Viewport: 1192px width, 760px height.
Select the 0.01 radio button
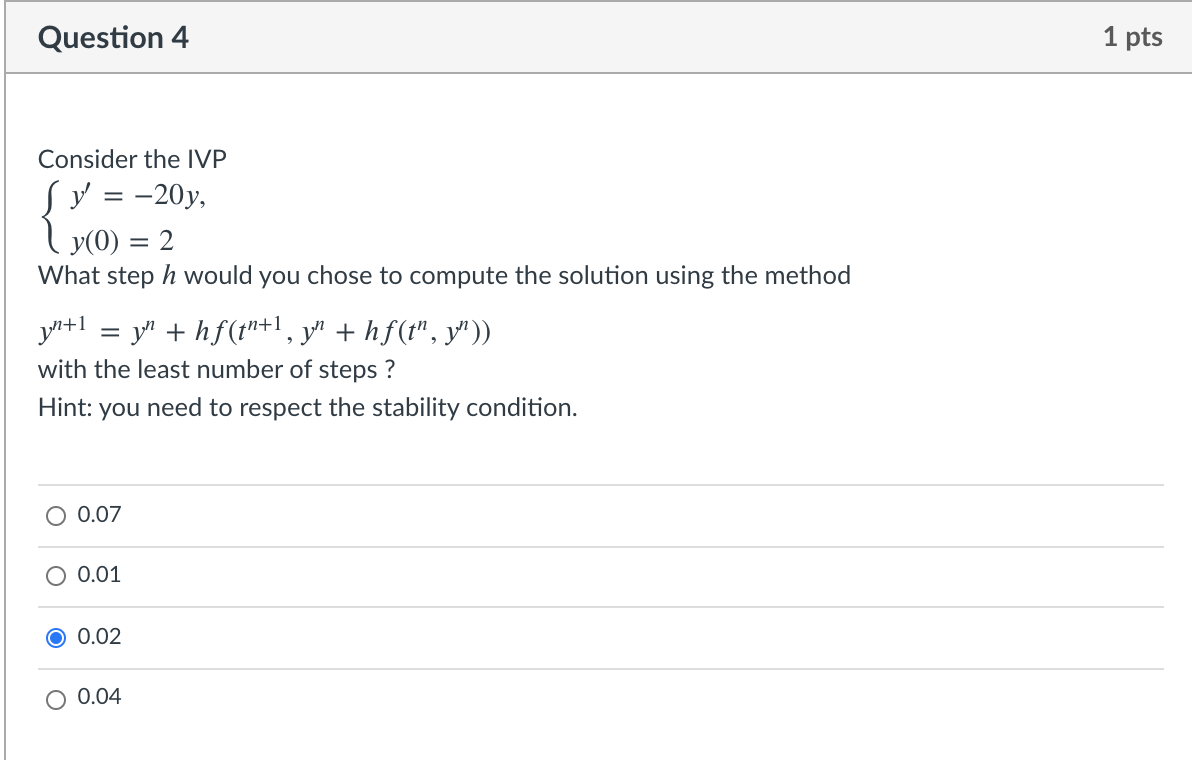tap(55, 576)
